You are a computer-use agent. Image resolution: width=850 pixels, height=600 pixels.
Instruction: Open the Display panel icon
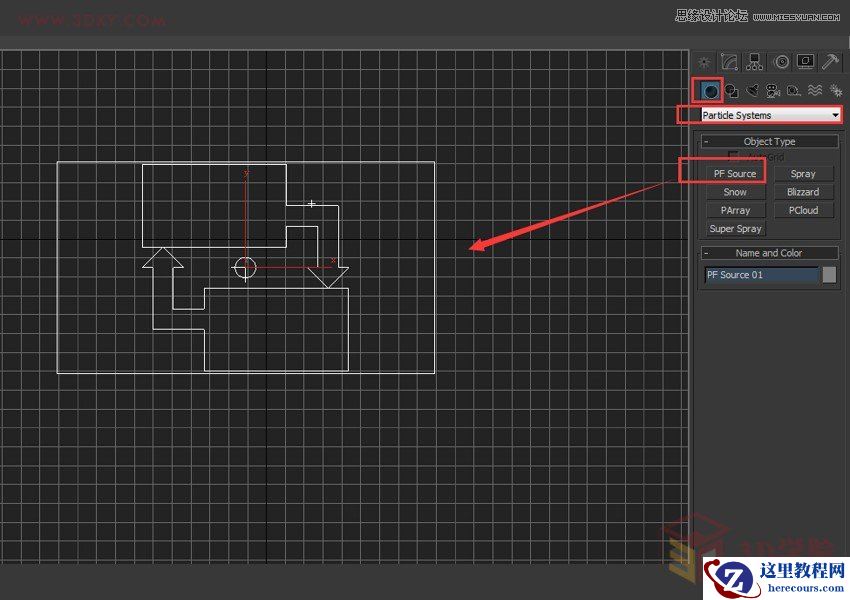click(804, 61)
